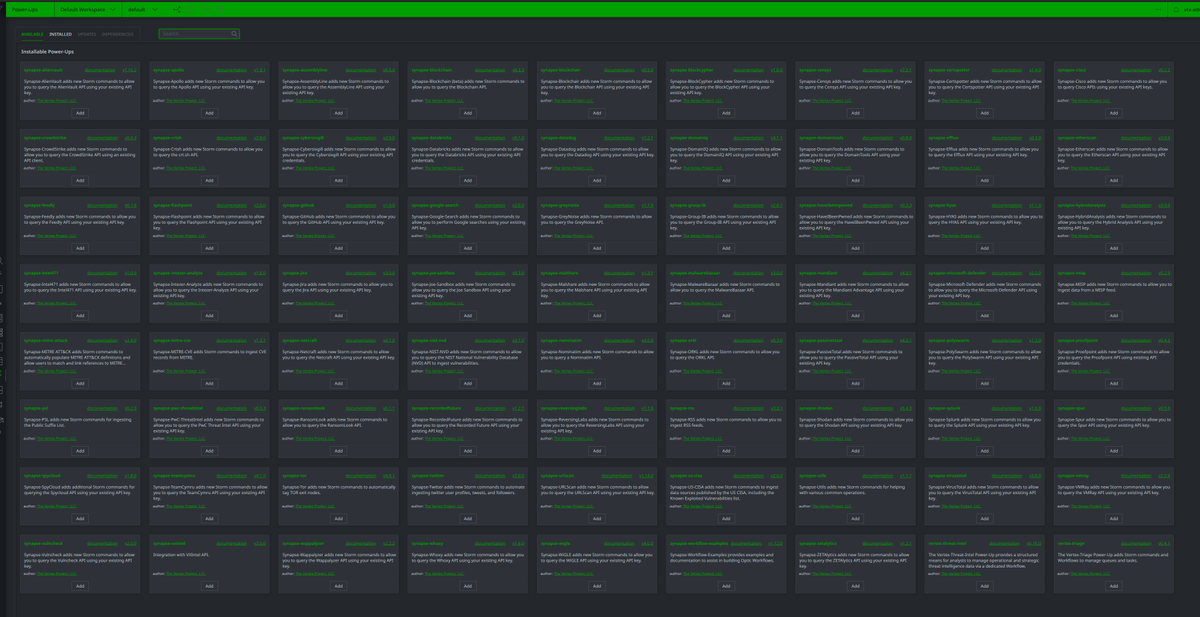Screen dimensions: 1200x617
Task: Open The Vertex Project author link on synapse-censys
Action: coord(833,100)
